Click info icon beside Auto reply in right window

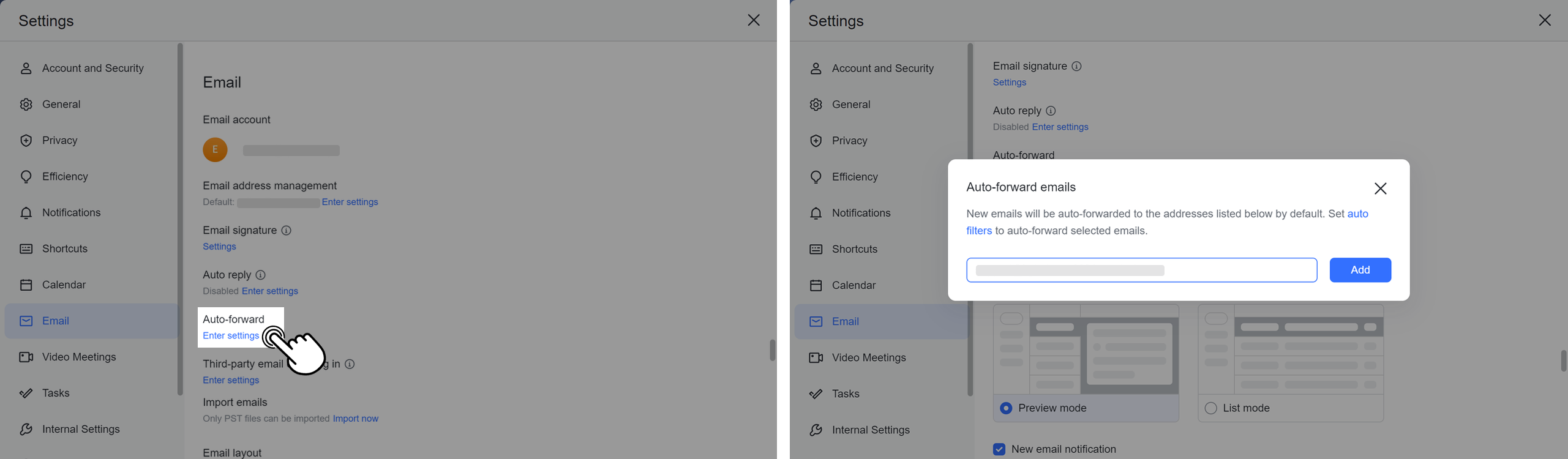point(1051,111)
